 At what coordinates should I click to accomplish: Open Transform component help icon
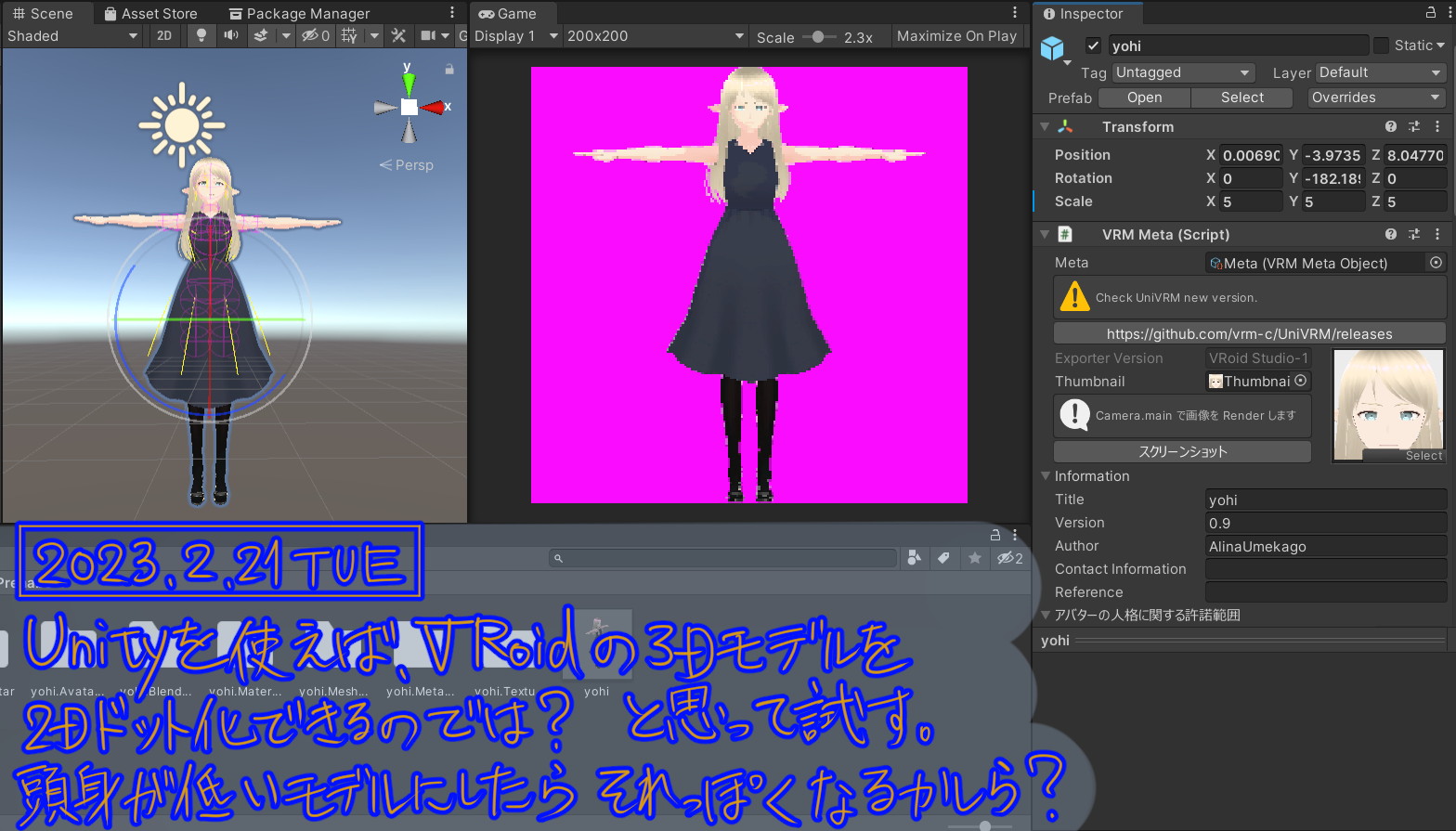1390,126
